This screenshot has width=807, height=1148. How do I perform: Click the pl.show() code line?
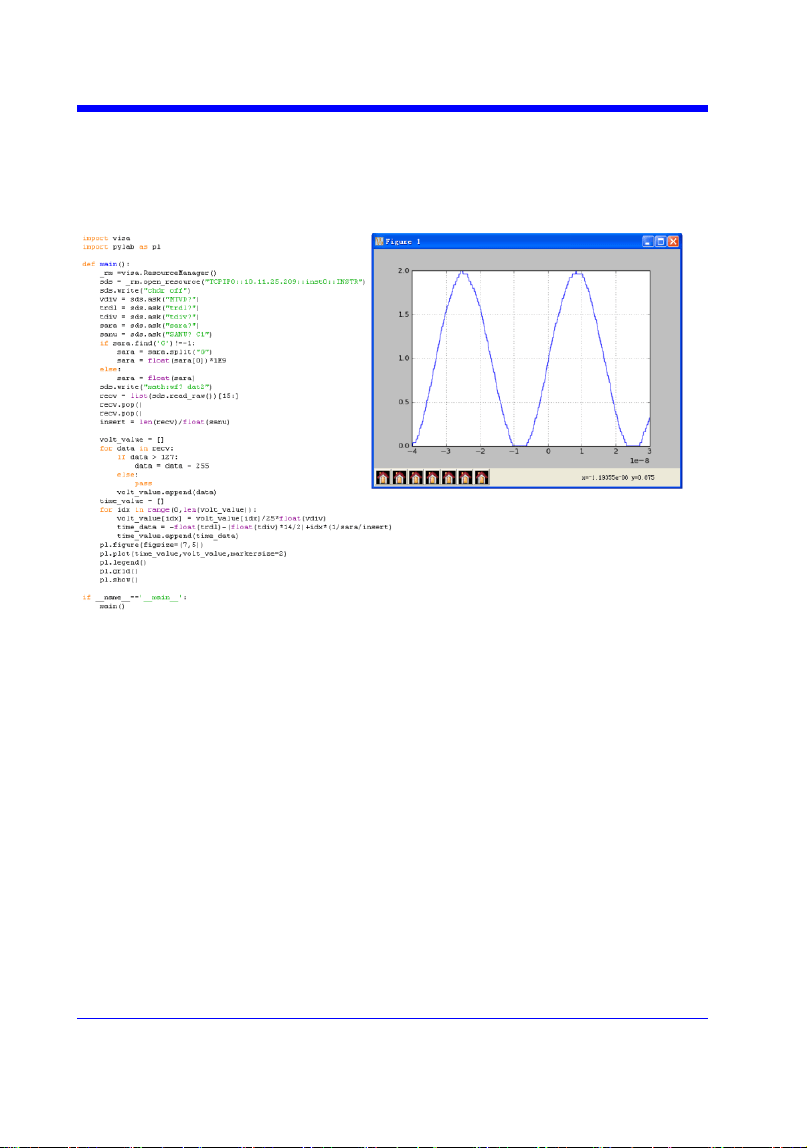[119, 580]
